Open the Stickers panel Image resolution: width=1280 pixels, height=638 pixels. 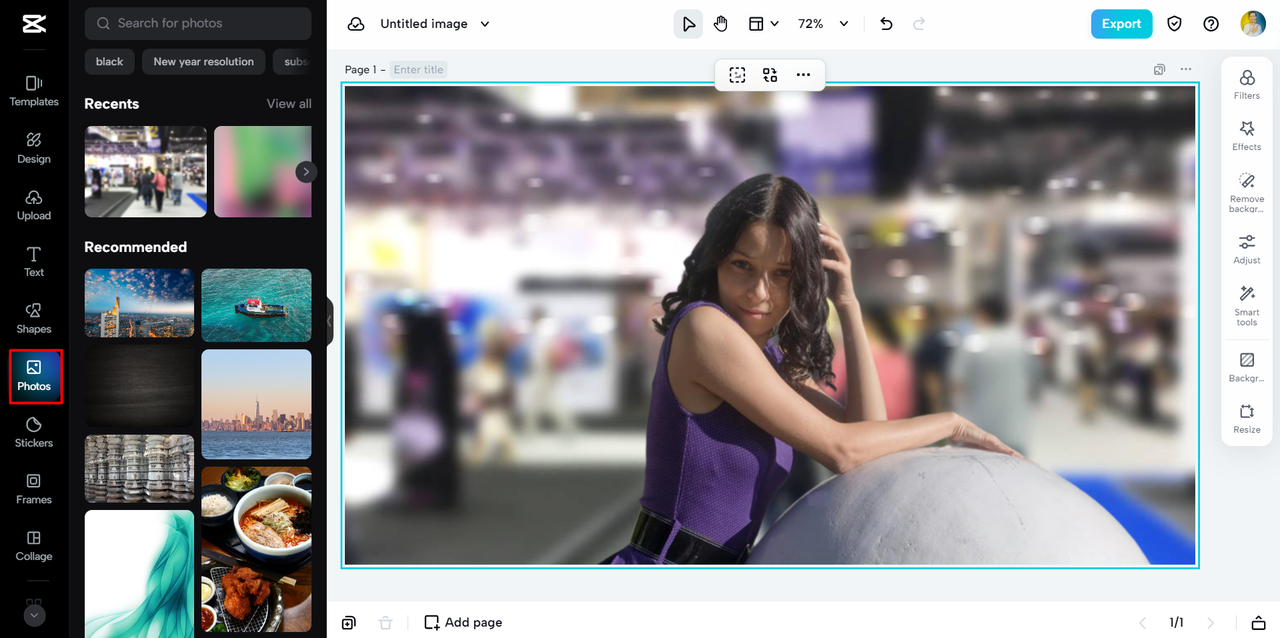coord(34,432)
